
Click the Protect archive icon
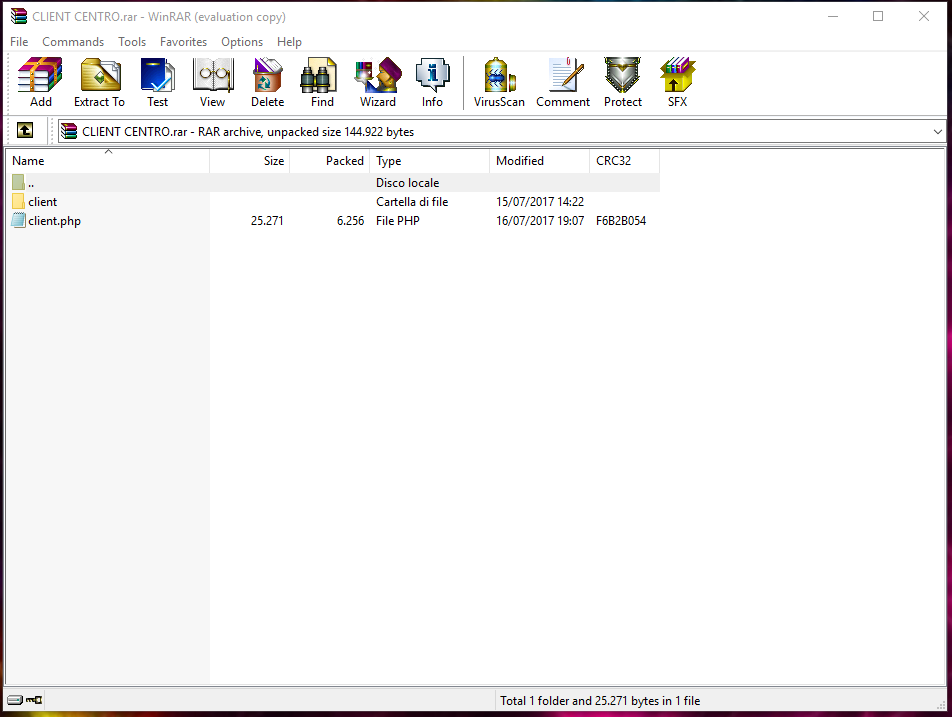622,83
